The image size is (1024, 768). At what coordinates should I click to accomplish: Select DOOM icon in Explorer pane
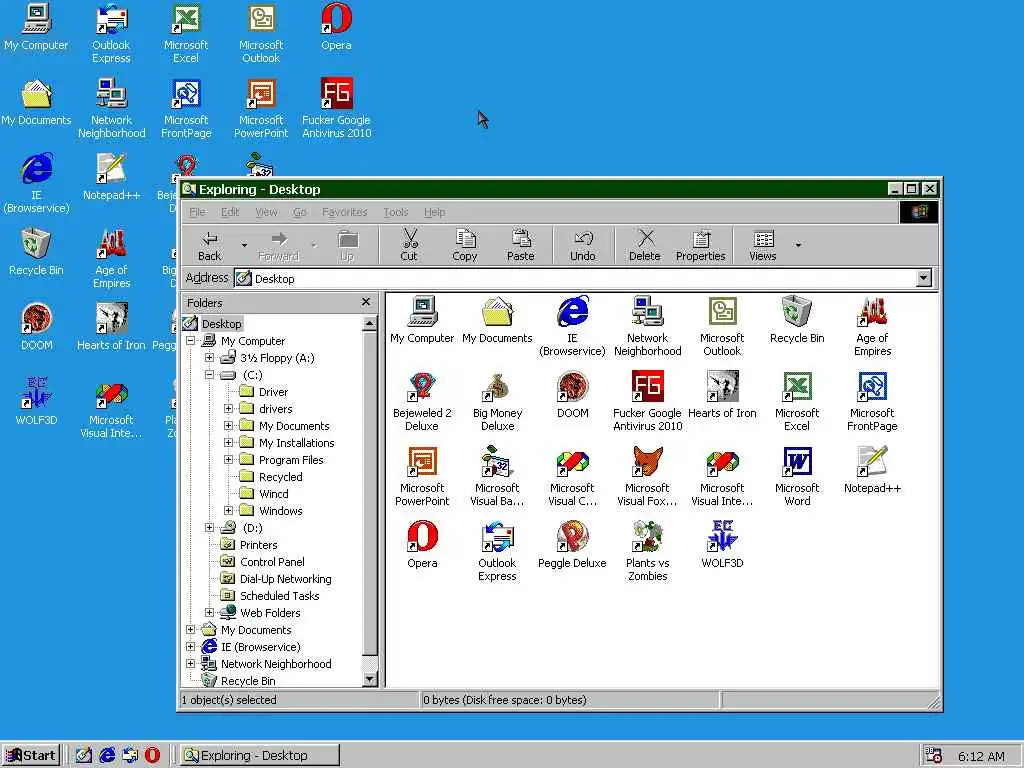pos(573,394)
